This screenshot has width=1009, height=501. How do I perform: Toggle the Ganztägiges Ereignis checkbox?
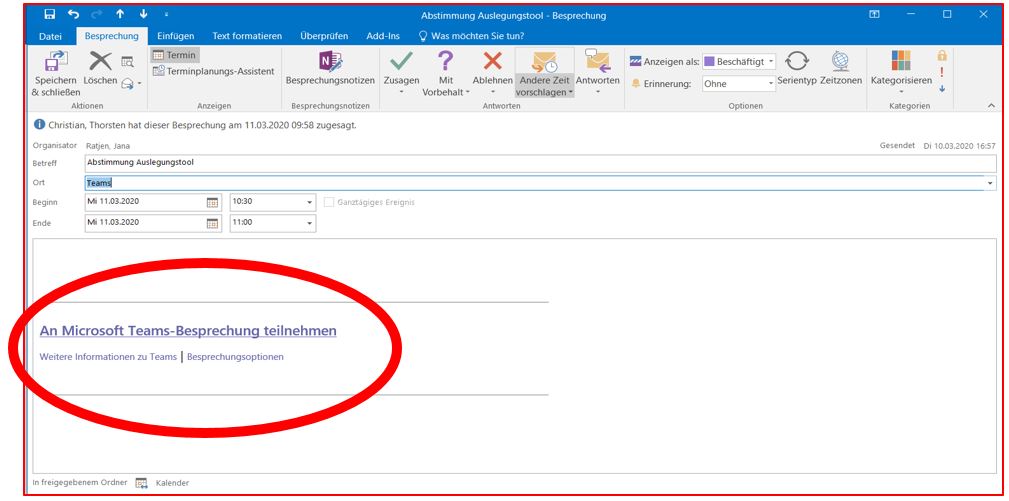pyautogui.click(x=329, y=202)
